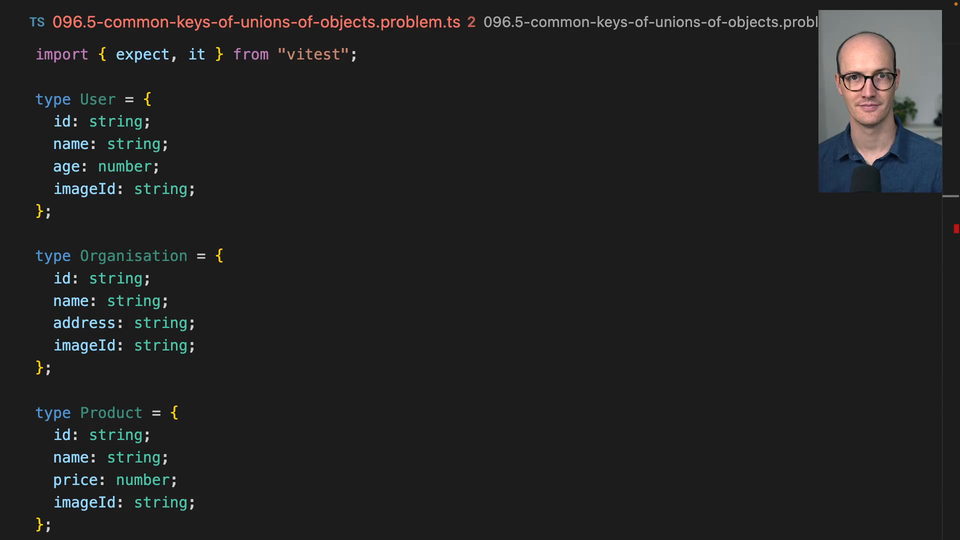Click the presenter webcam thumbnail

coord(880,101)
